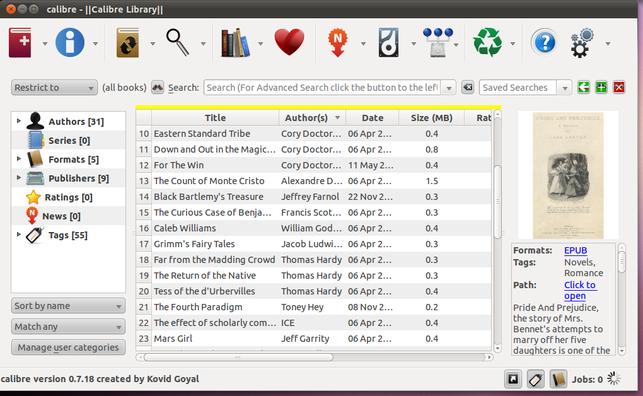This screenshot has width=643, height=396.
Task: Toggle book details icon in status bar
Action: coord(558,379)
